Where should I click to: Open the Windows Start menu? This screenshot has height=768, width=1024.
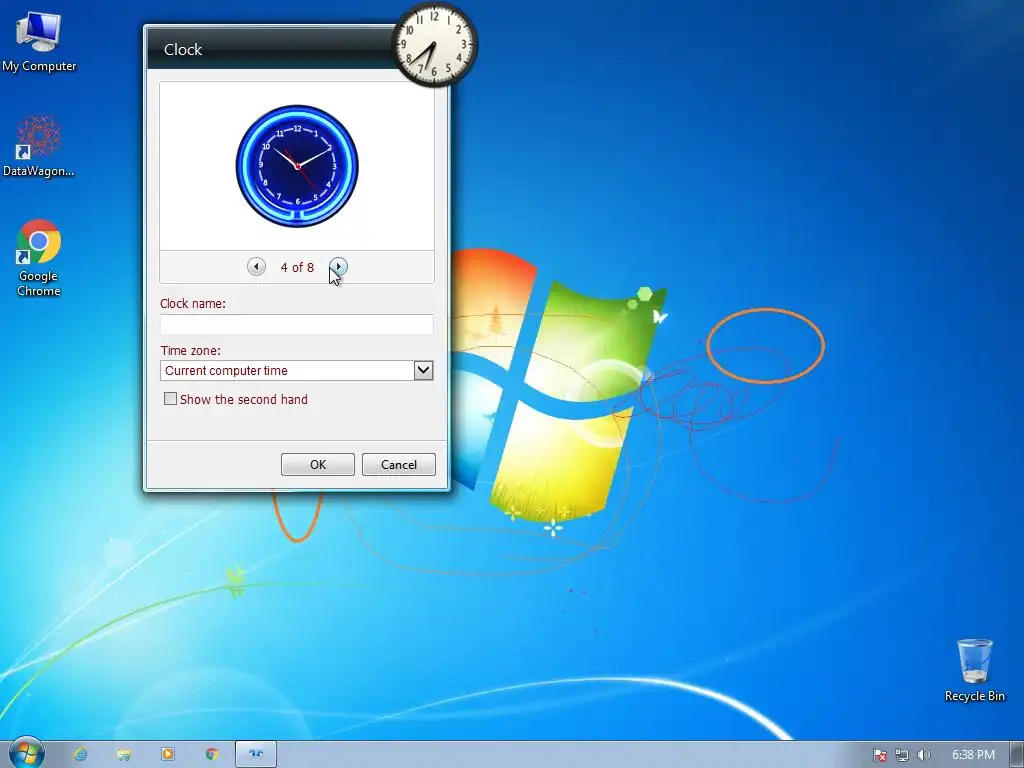(27, 754)
